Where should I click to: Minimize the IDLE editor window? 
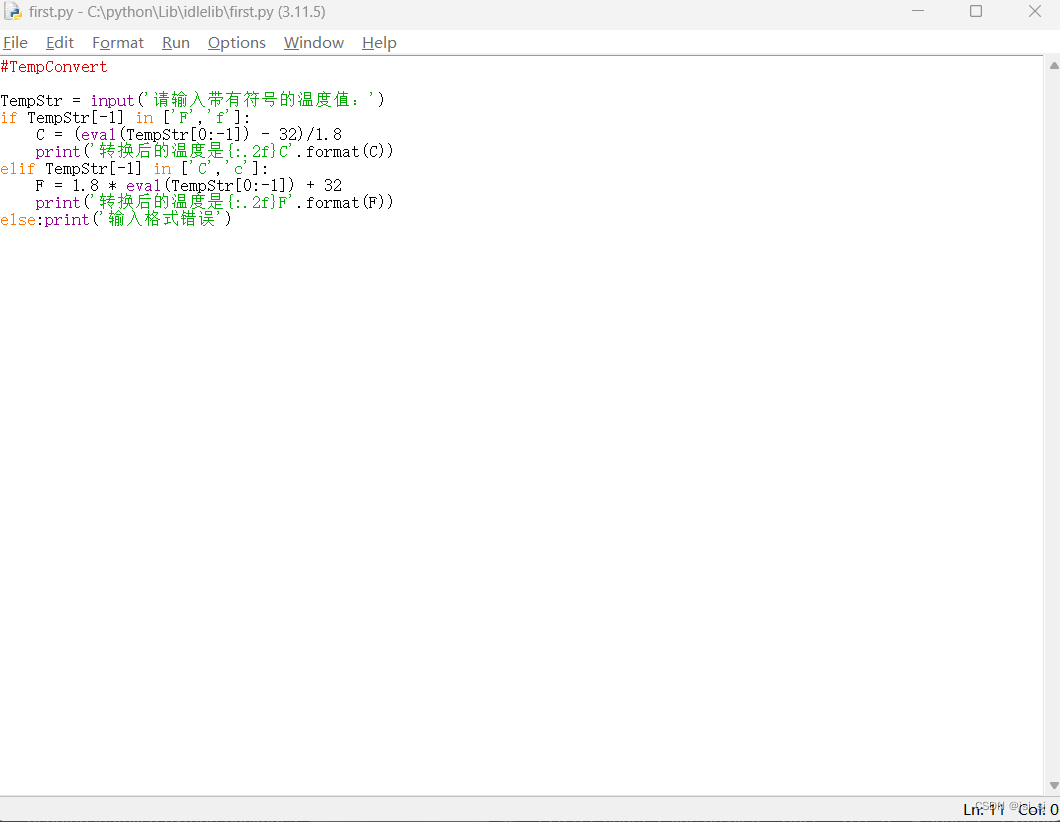tap(917, 11)
